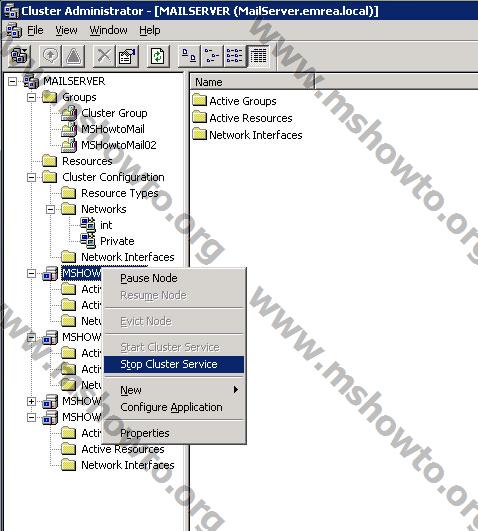Collapse the Groups folder
478x531 pixels.
point(32,98)
